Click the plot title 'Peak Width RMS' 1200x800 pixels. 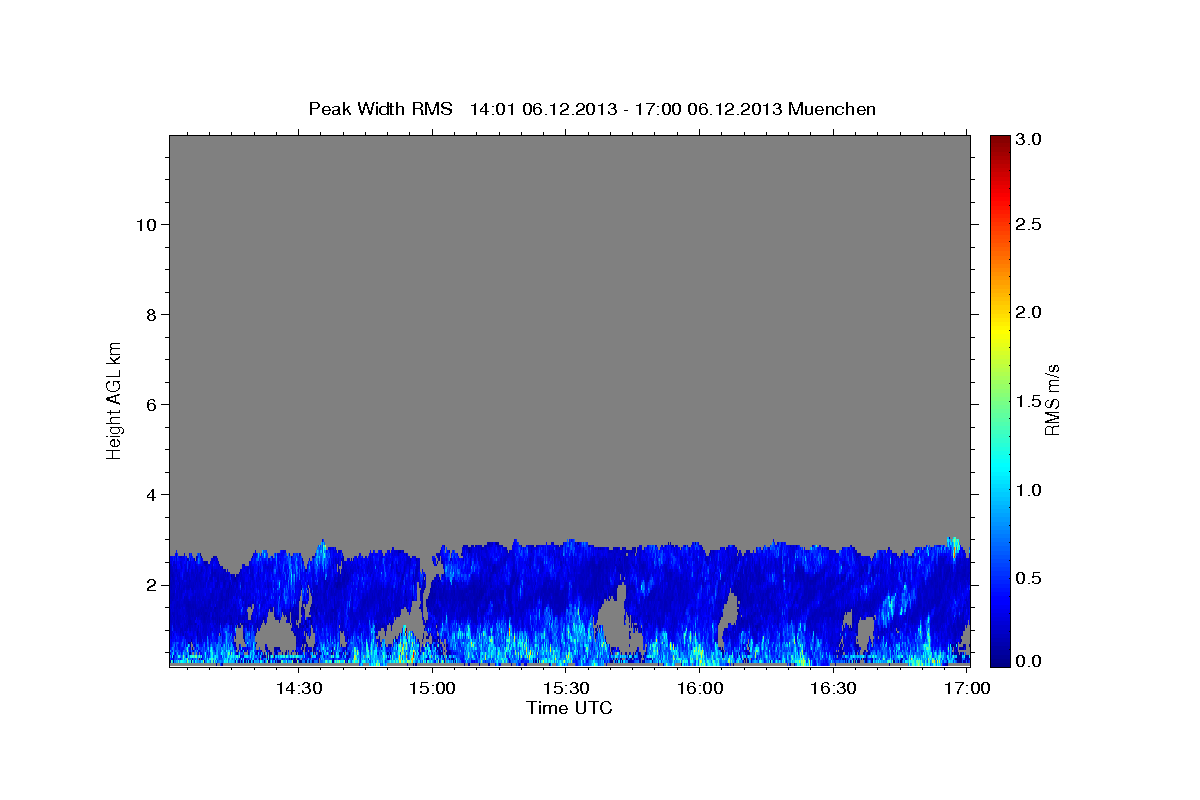click(x=380, y=109)
